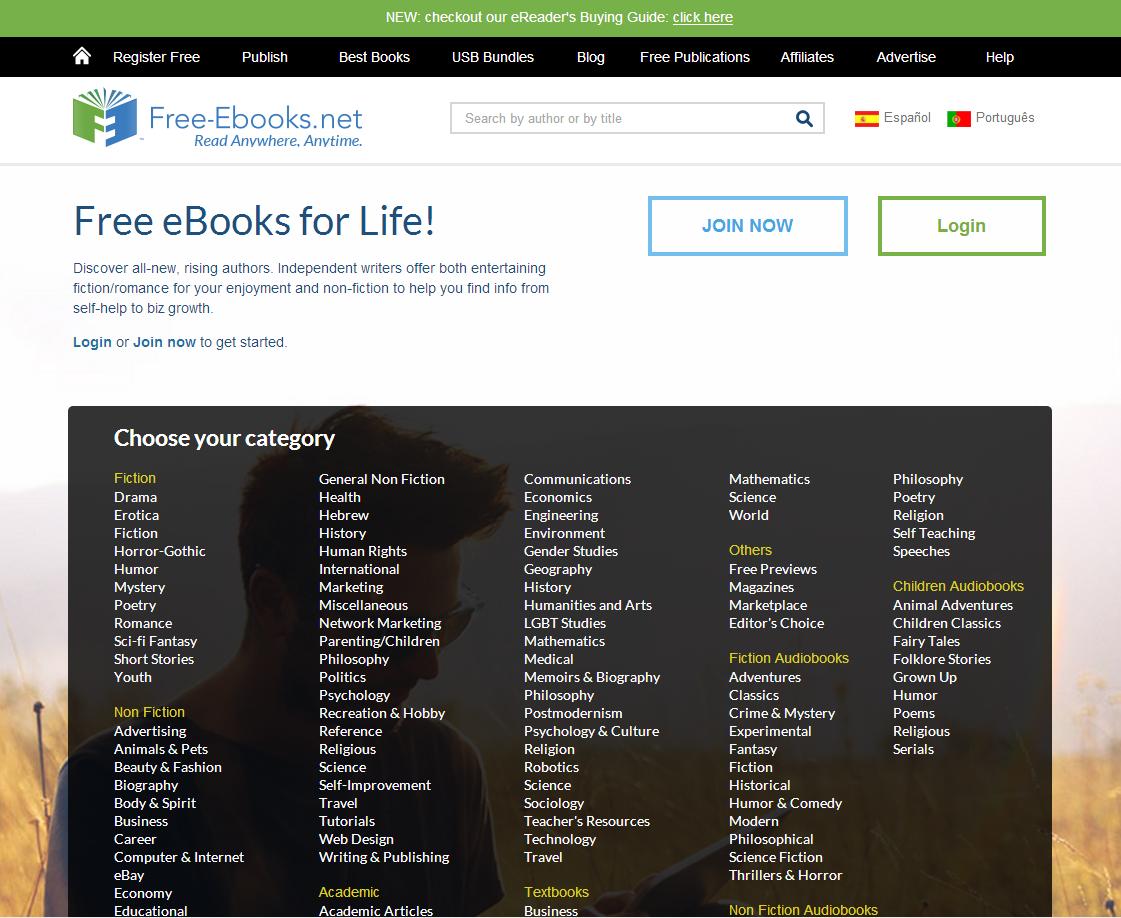
Task: Open the Communications category
Action: point(577,479)
